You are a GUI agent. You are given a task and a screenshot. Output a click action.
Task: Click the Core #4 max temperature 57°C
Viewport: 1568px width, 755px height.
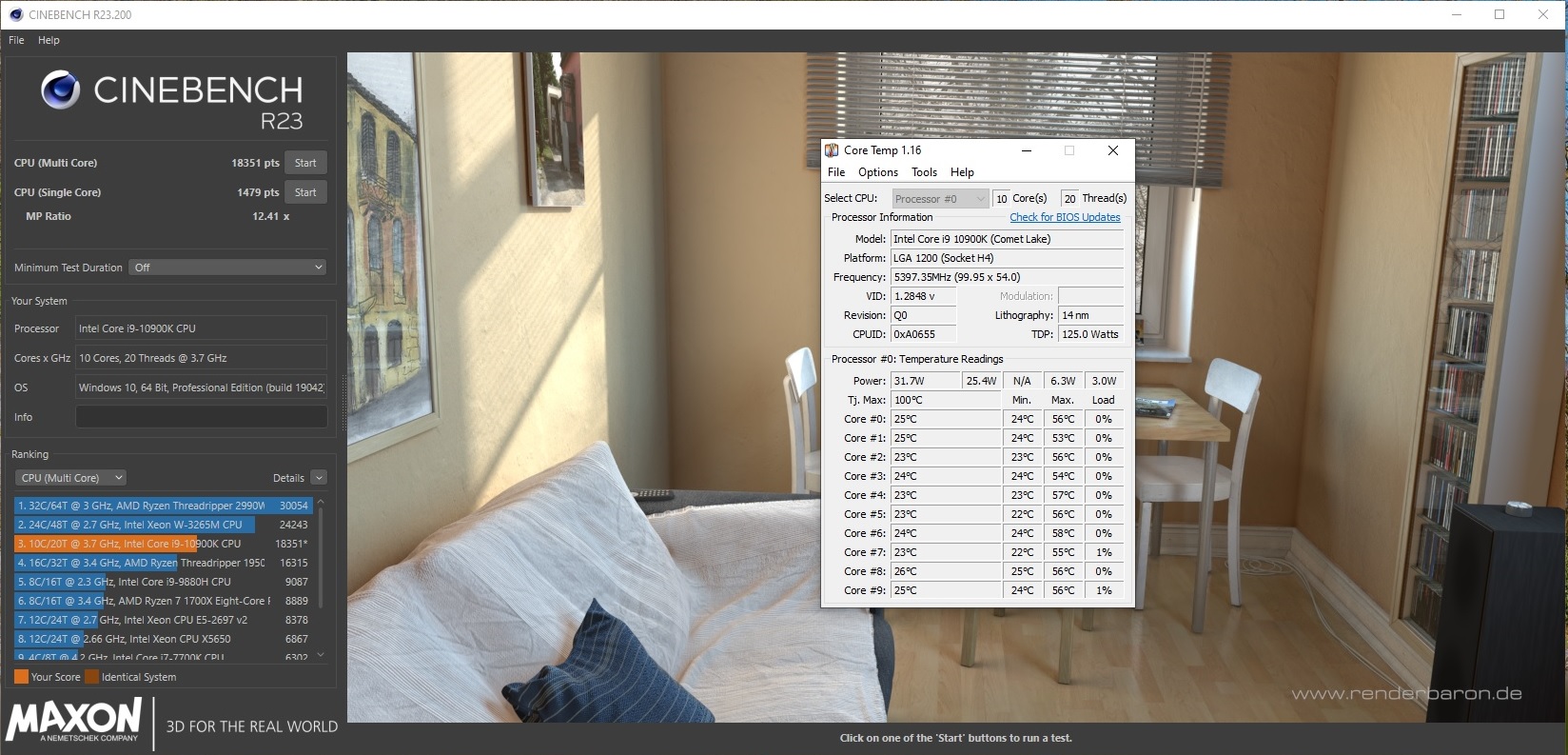pyautogui.click(x=1063, y=495)
